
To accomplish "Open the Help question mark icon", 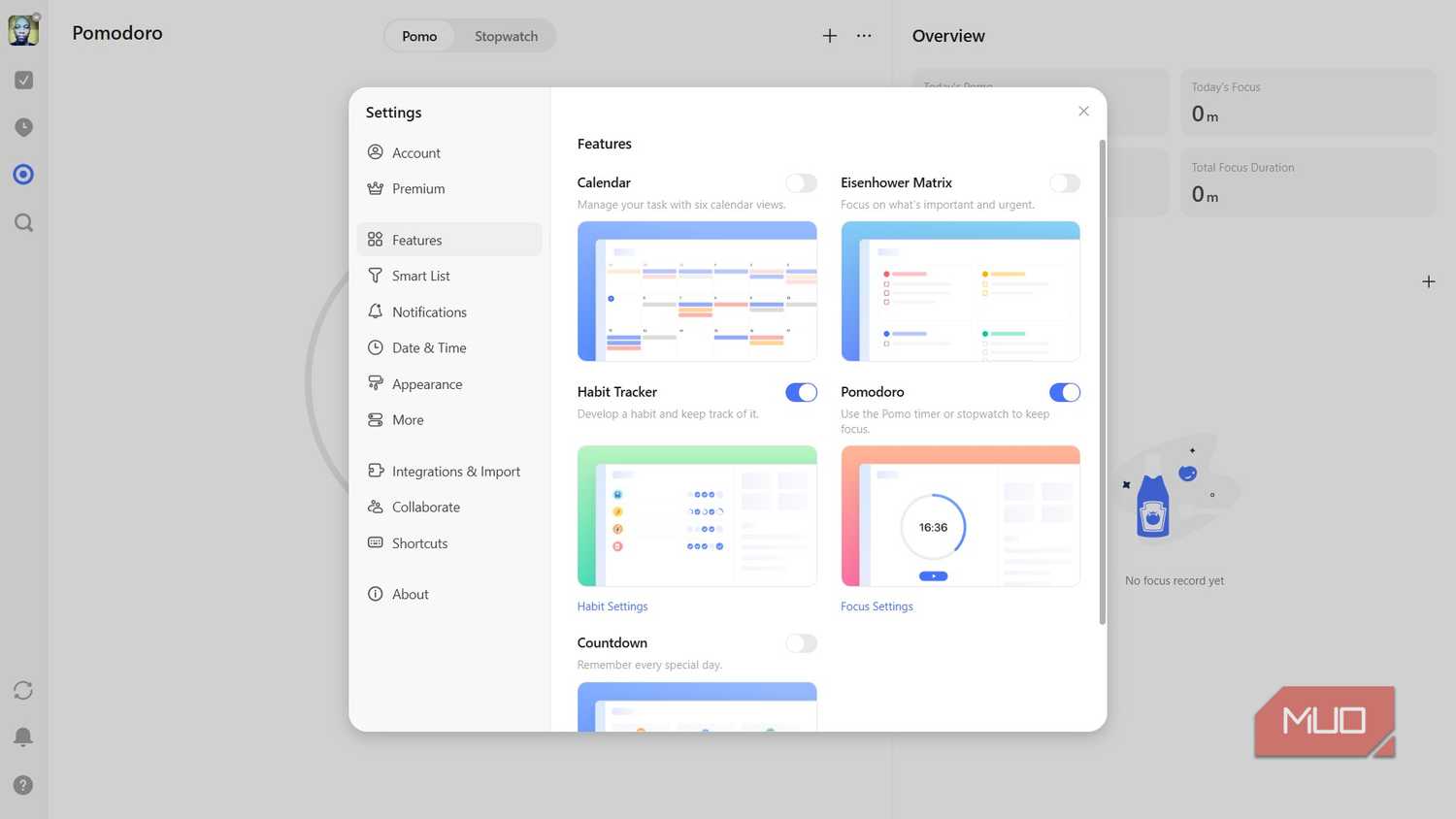I will coord(23,785).
